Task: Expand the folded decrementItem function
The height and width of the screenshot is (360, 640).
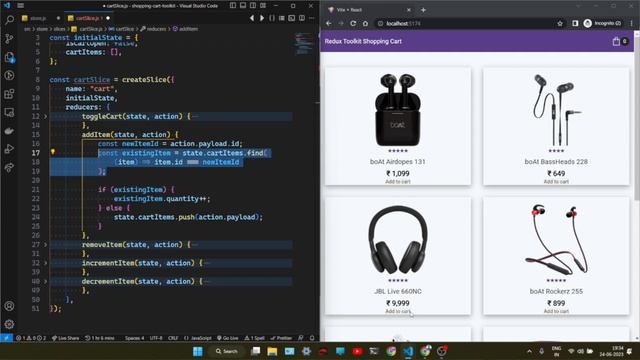Action: [45, 282]
